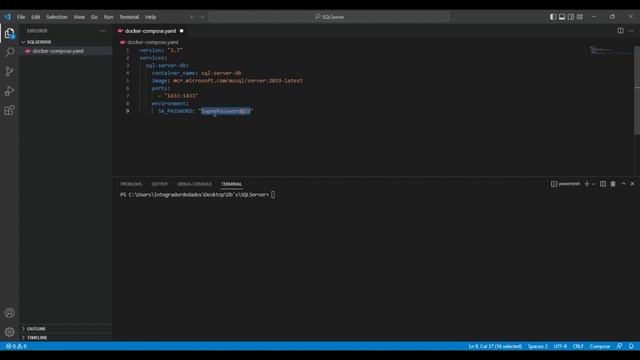
Task: Toggle primary side bar layout icon
Action: (x=553, y=17)
